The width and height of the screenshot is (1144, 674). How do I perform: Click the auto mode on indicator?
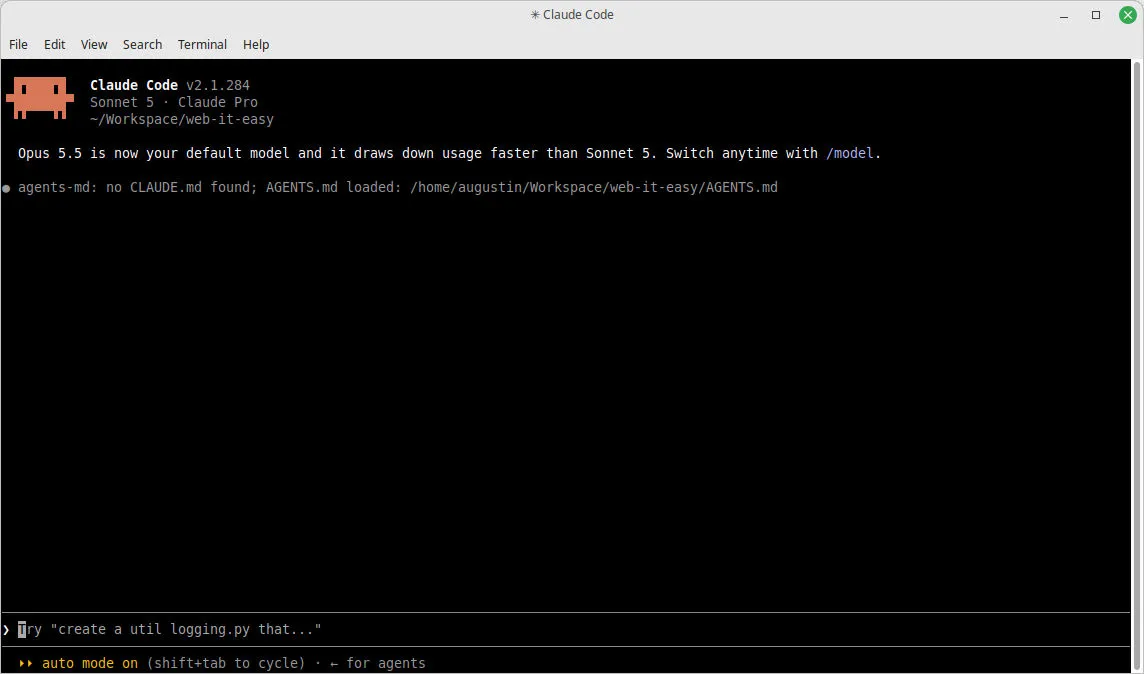[x=90, y=663]
